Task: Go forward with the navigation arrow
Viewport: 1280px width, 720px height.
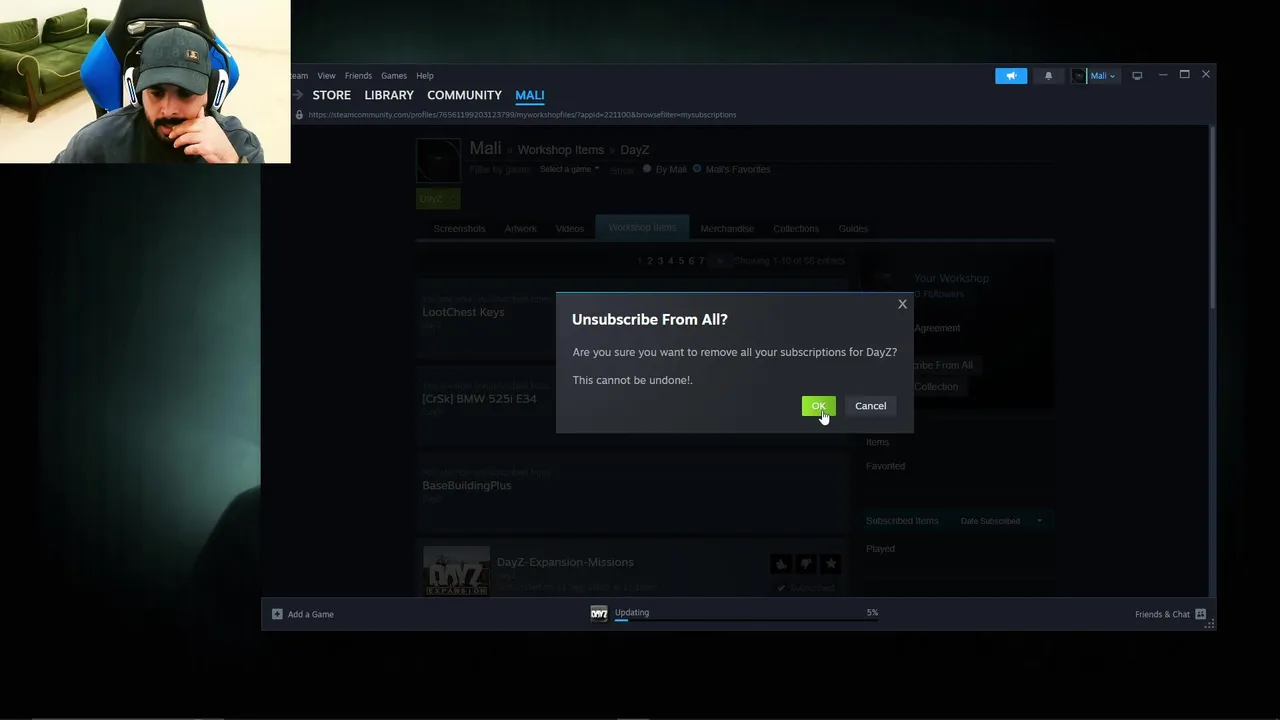Action: point(298,95)
